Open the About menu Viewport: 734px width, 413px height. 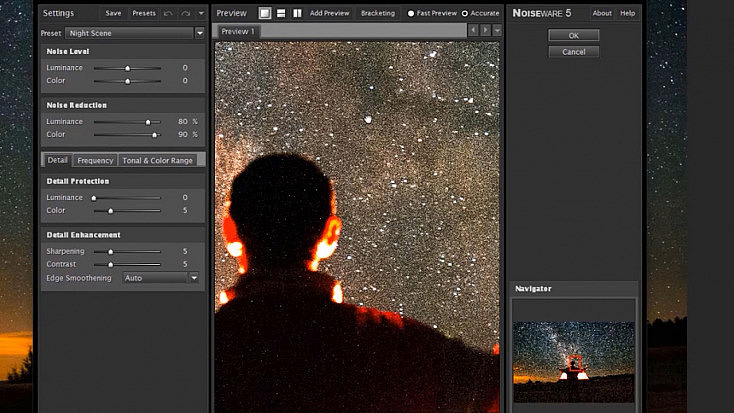602,13
